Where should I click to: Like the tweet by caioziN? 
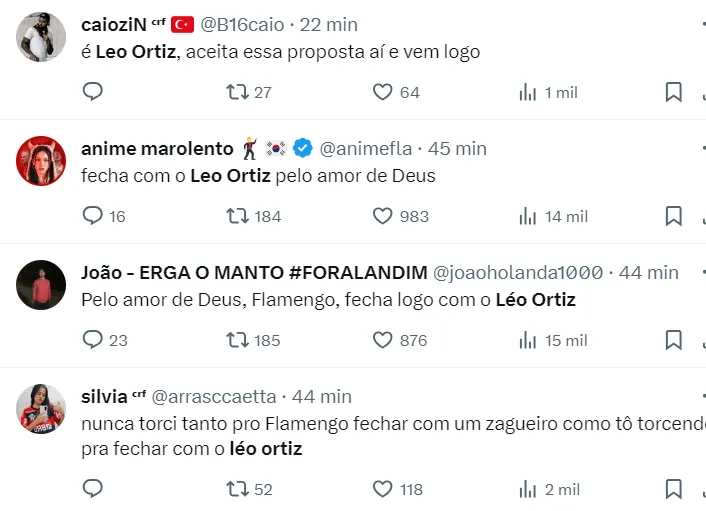pyautogui.click(x=382, y=92)
